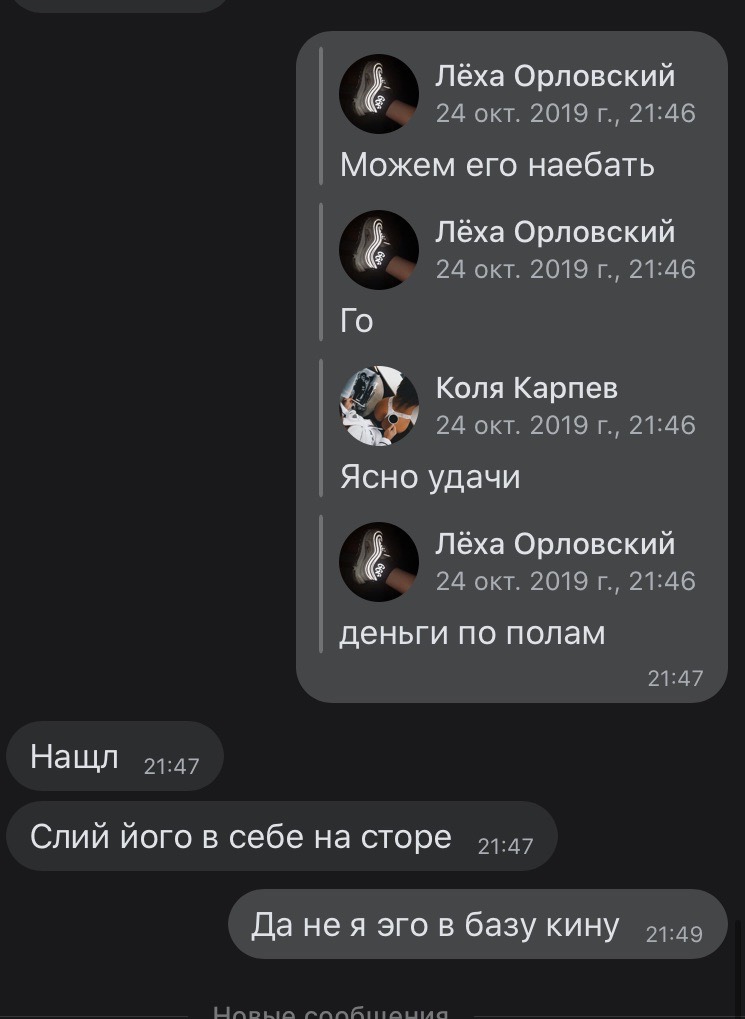Viewport: 745px width, 1019px height.
Task: Tap the 'Ясно удачи' forwarded message
Action: [430, 477]
